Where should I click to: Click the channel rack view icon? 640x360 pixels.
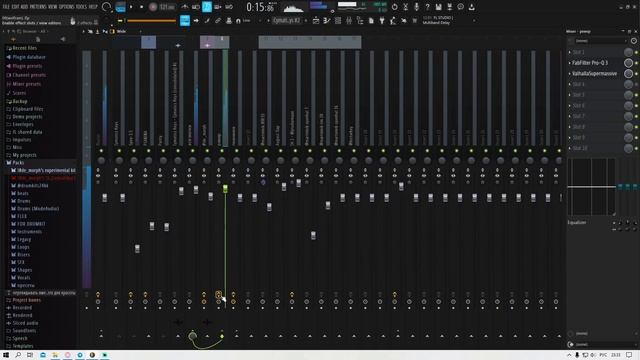pos(338,20)
